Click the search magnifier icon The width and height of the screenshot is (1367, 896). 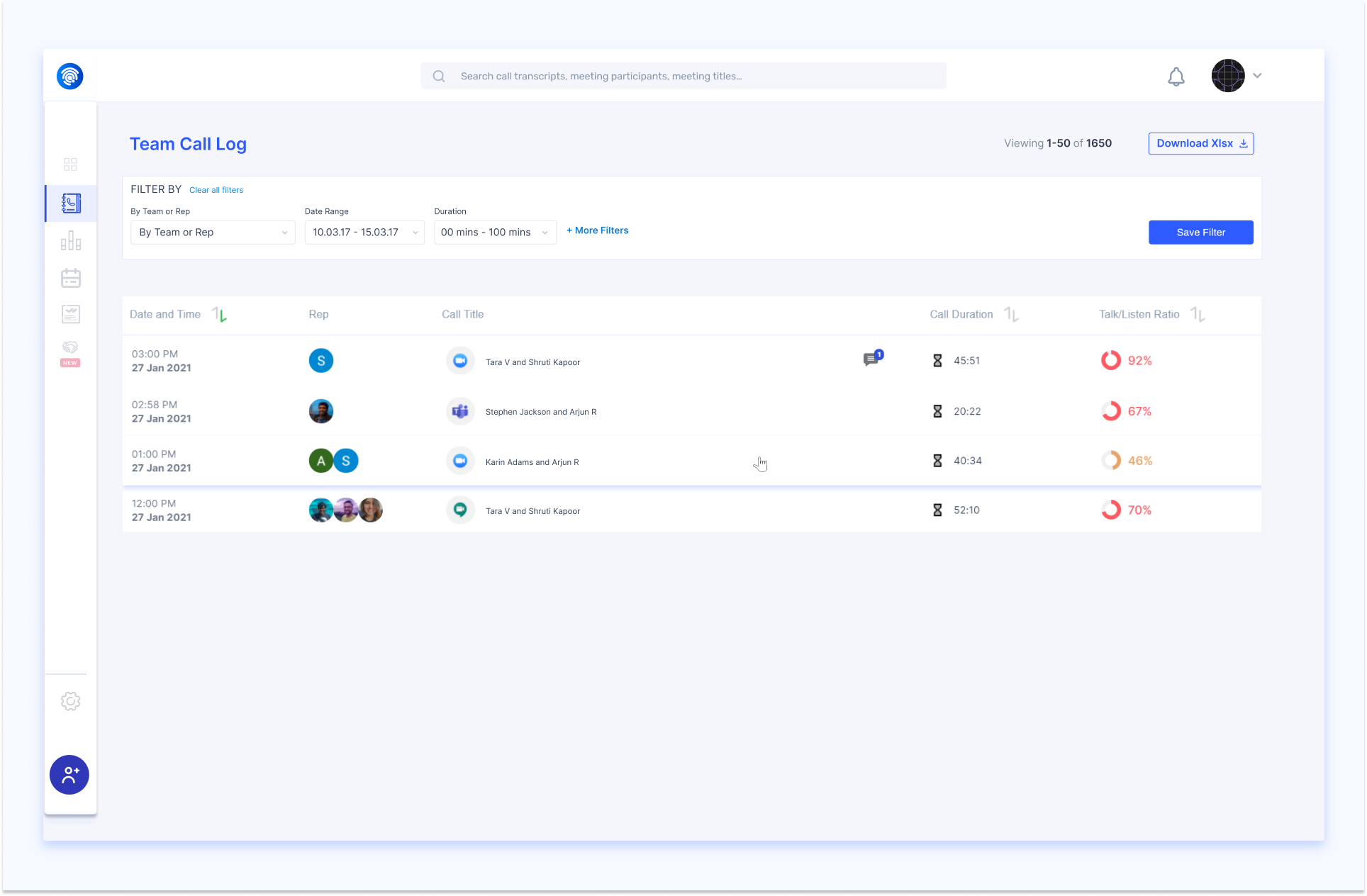439,76
